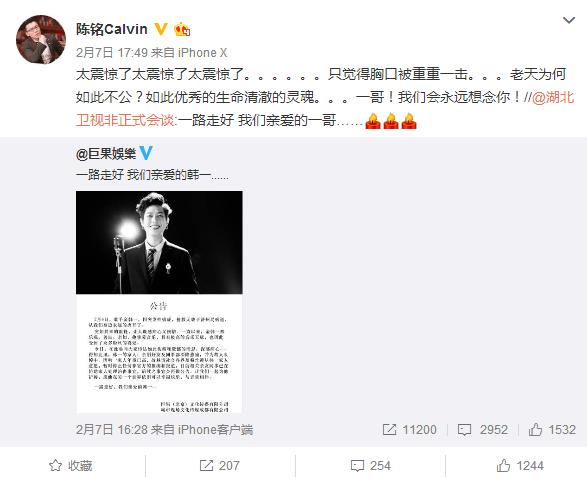This screenshot has width=587, height=478.
Task: Open the @巨果娛樂 account link
Action: [x=106, y=154]
